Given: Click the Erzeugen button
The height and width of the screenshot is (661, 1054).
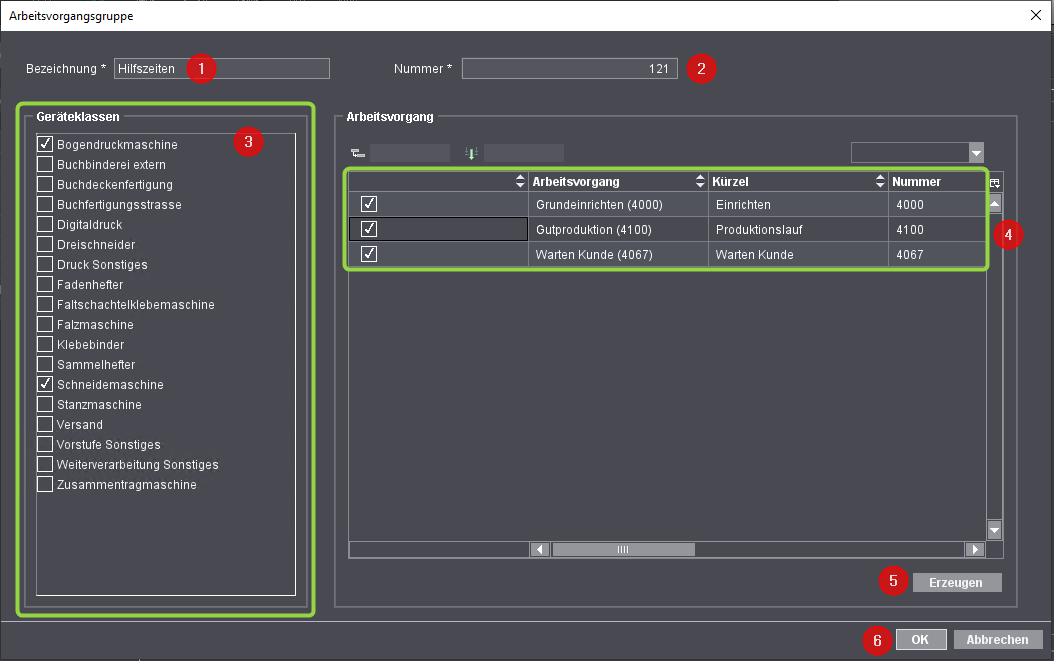Looking at the screenshot, I should click(x=957, y=582).
